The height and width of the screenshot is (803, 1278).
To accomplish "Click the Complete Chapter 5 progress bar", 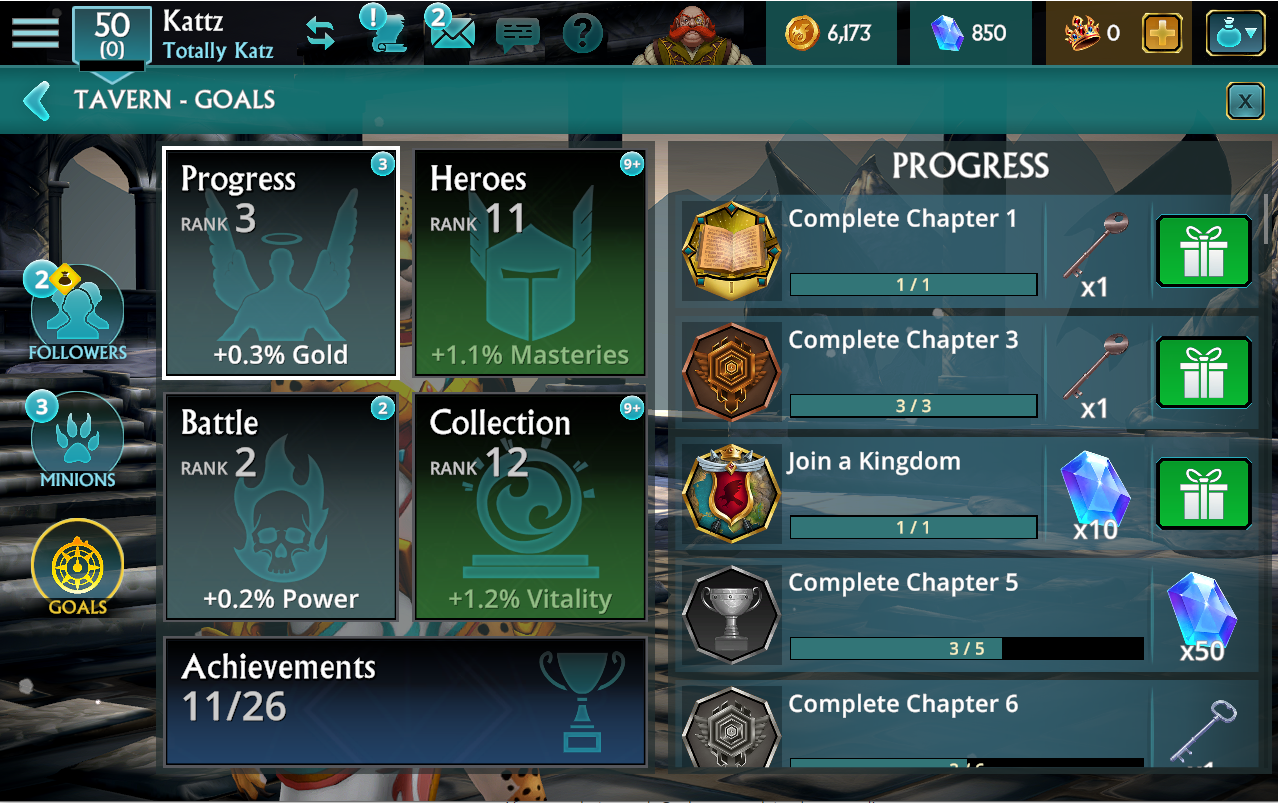I will (x=967, y=649).
